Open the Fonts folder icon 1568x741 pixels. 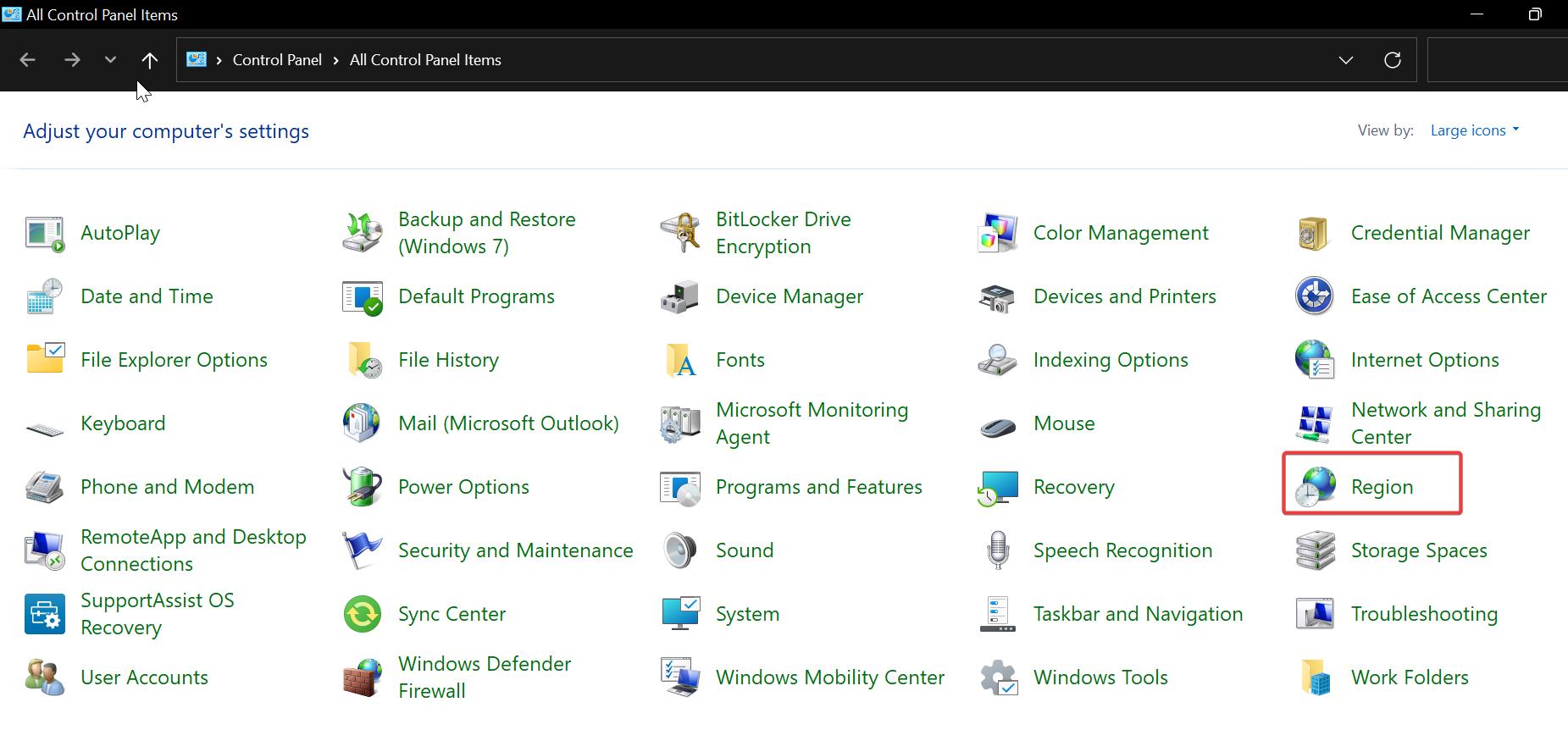point(680,360)
